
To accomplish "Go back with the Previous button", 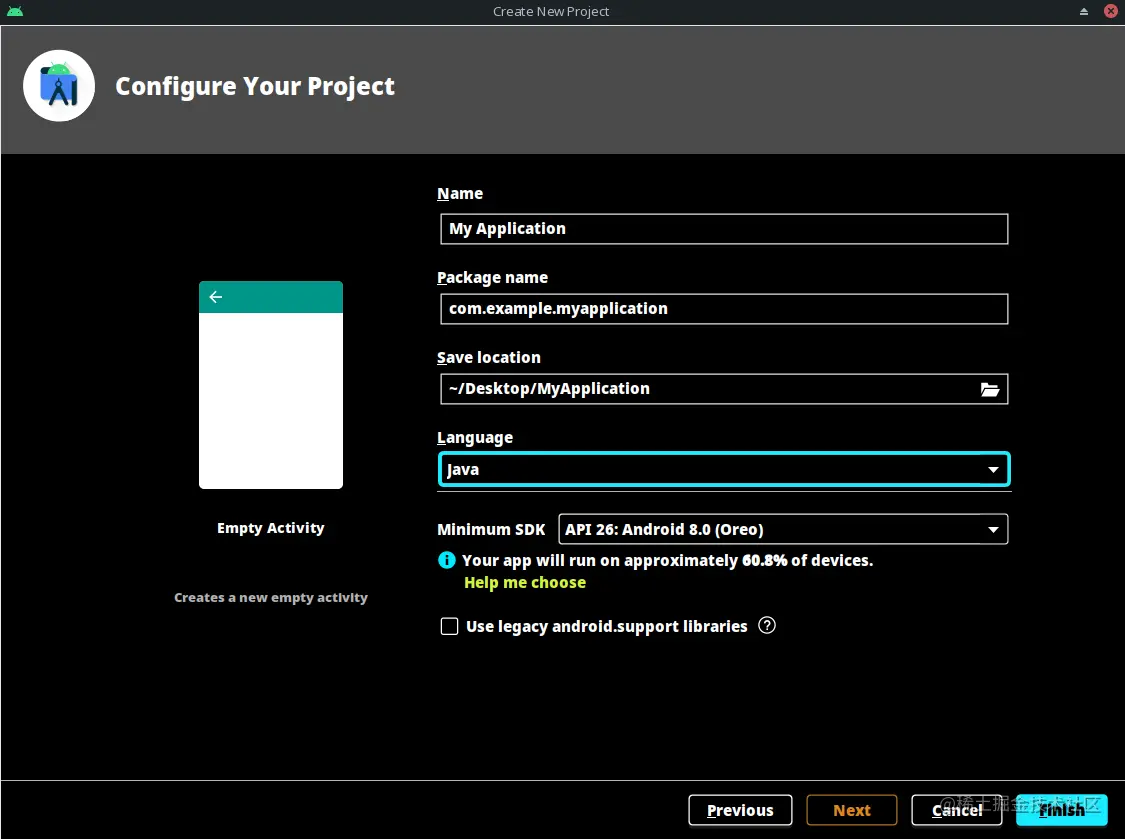I will [740, 810].
